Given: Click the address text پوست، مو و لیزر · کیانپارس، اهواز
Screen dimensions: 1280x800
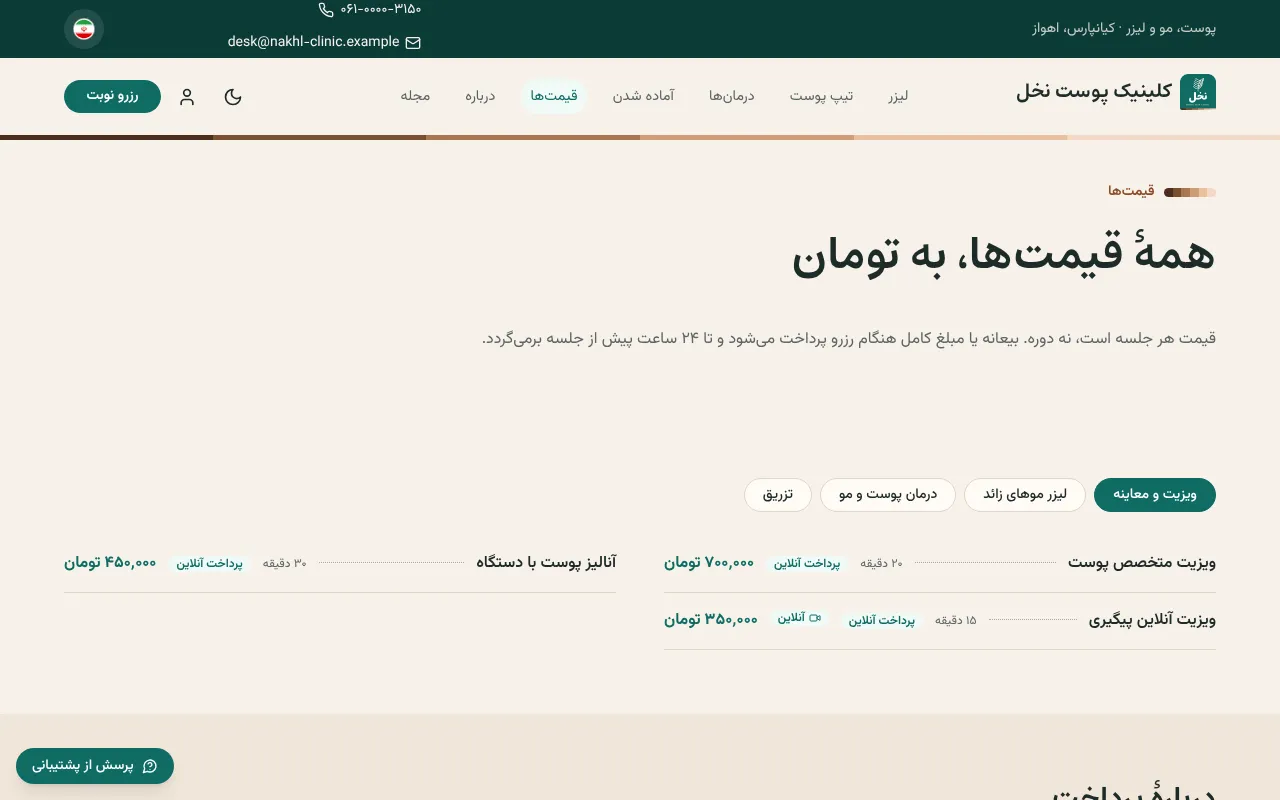Looking at the screenshot, I should 1124,28.
